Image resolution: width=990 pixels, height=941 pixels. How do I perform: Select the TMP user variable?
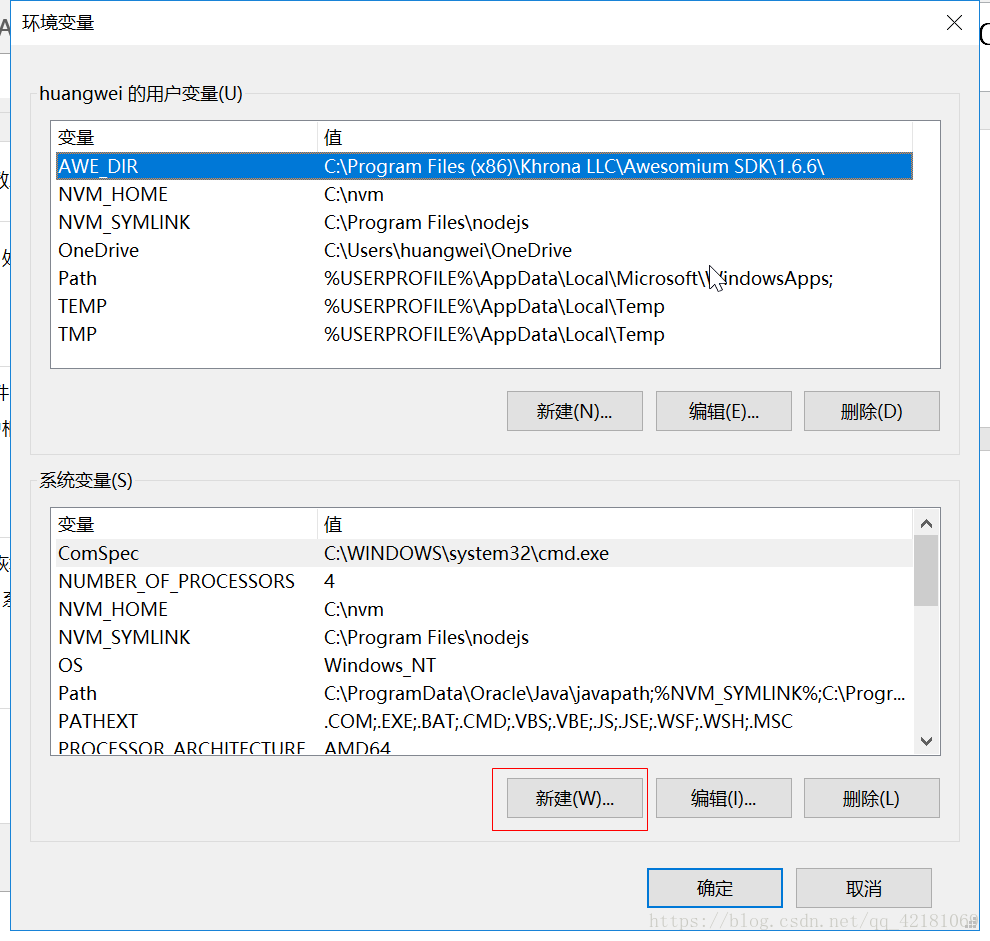pos(484,334)
